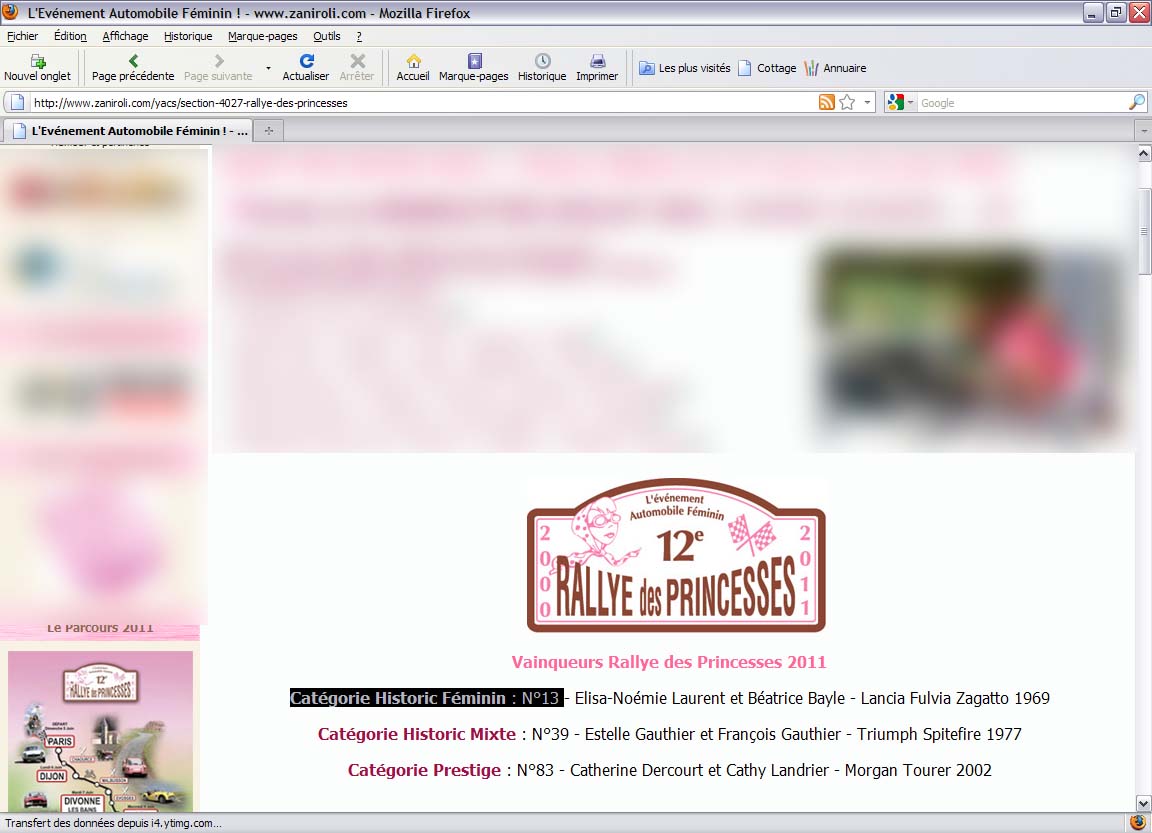Click the text 'Catégorie Prestige'

coord(424,770)
